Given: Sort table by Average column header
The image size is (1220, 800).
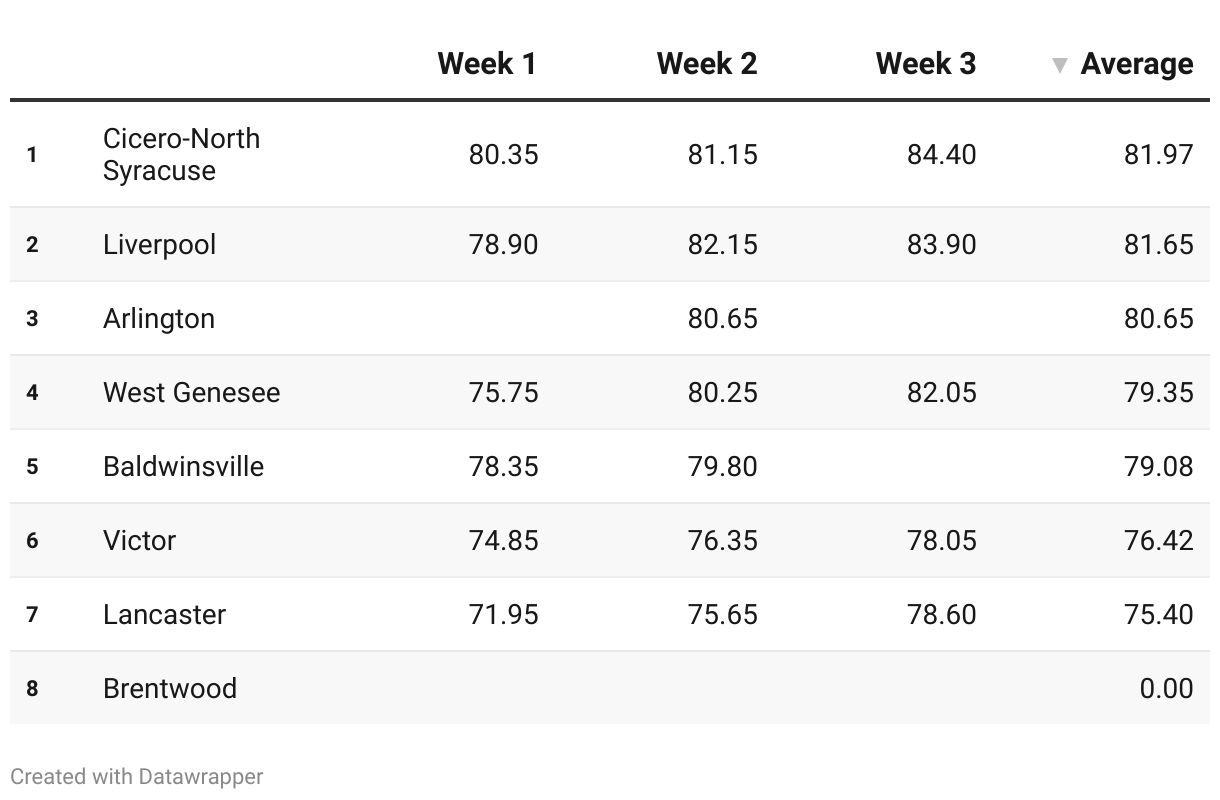Looking at the screenshot, I should [x=1137, y=64].
